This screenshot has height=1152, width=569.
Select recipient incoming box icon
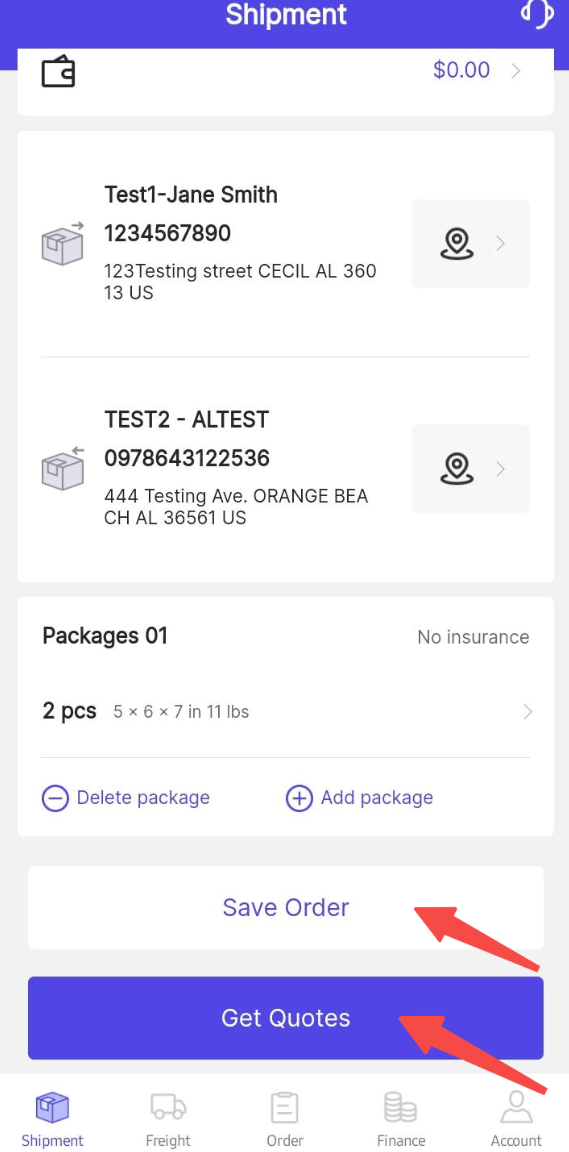point(62,468)
